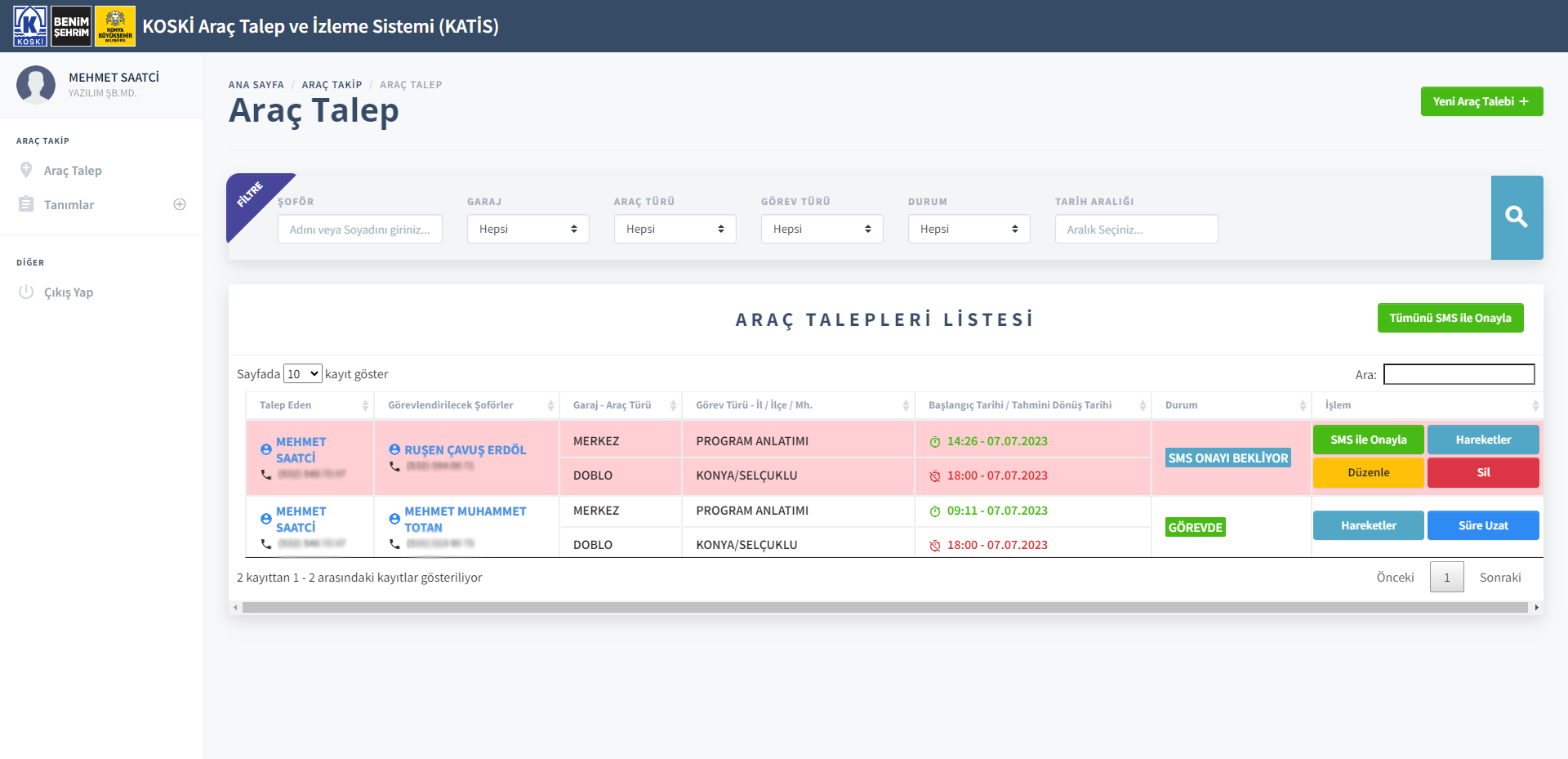This screenshot has width=1568, height=759.
Task: Change records per page select
Action: 302,374
